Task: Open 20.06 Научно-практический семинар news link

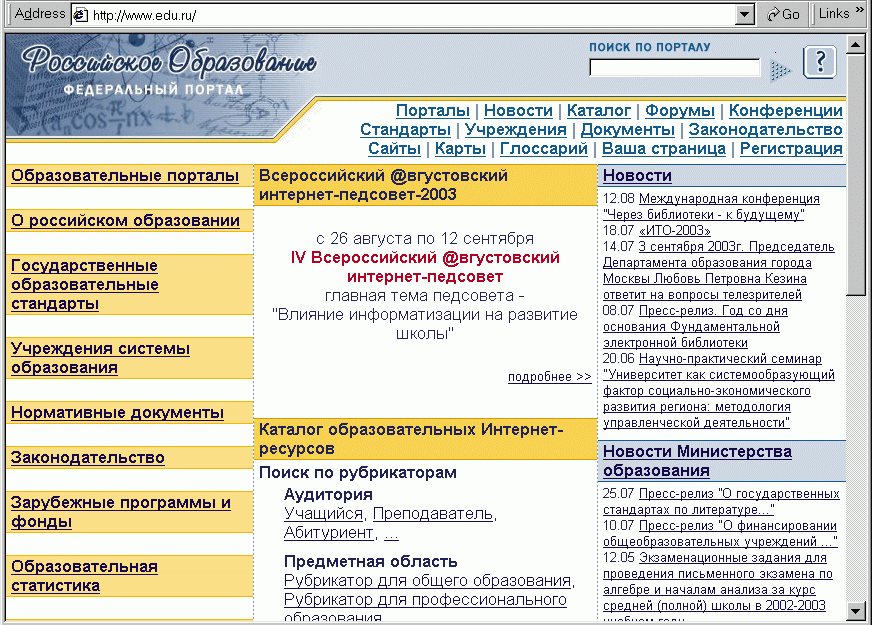Action: point(719,390)
